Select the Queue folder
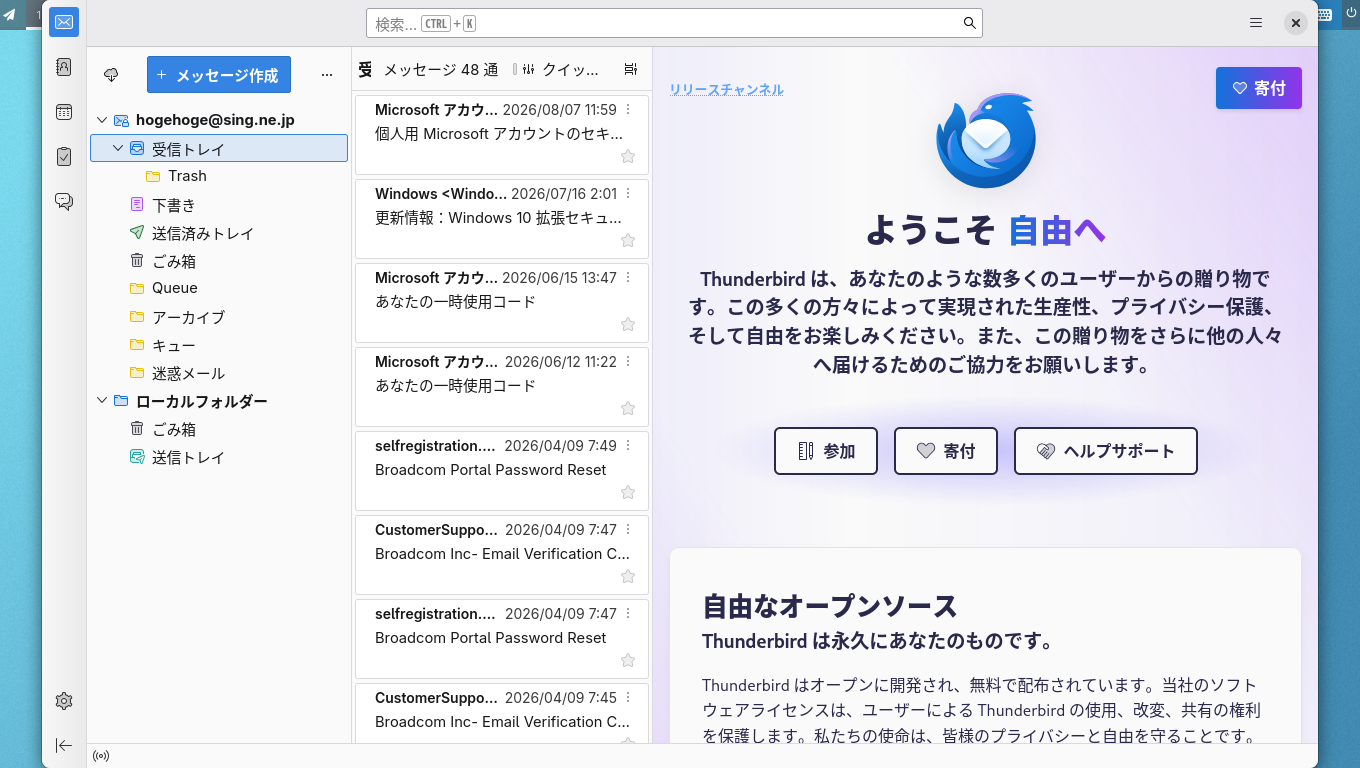The image size is (1360, 768). pyautogui.click(x=219, y=288)
